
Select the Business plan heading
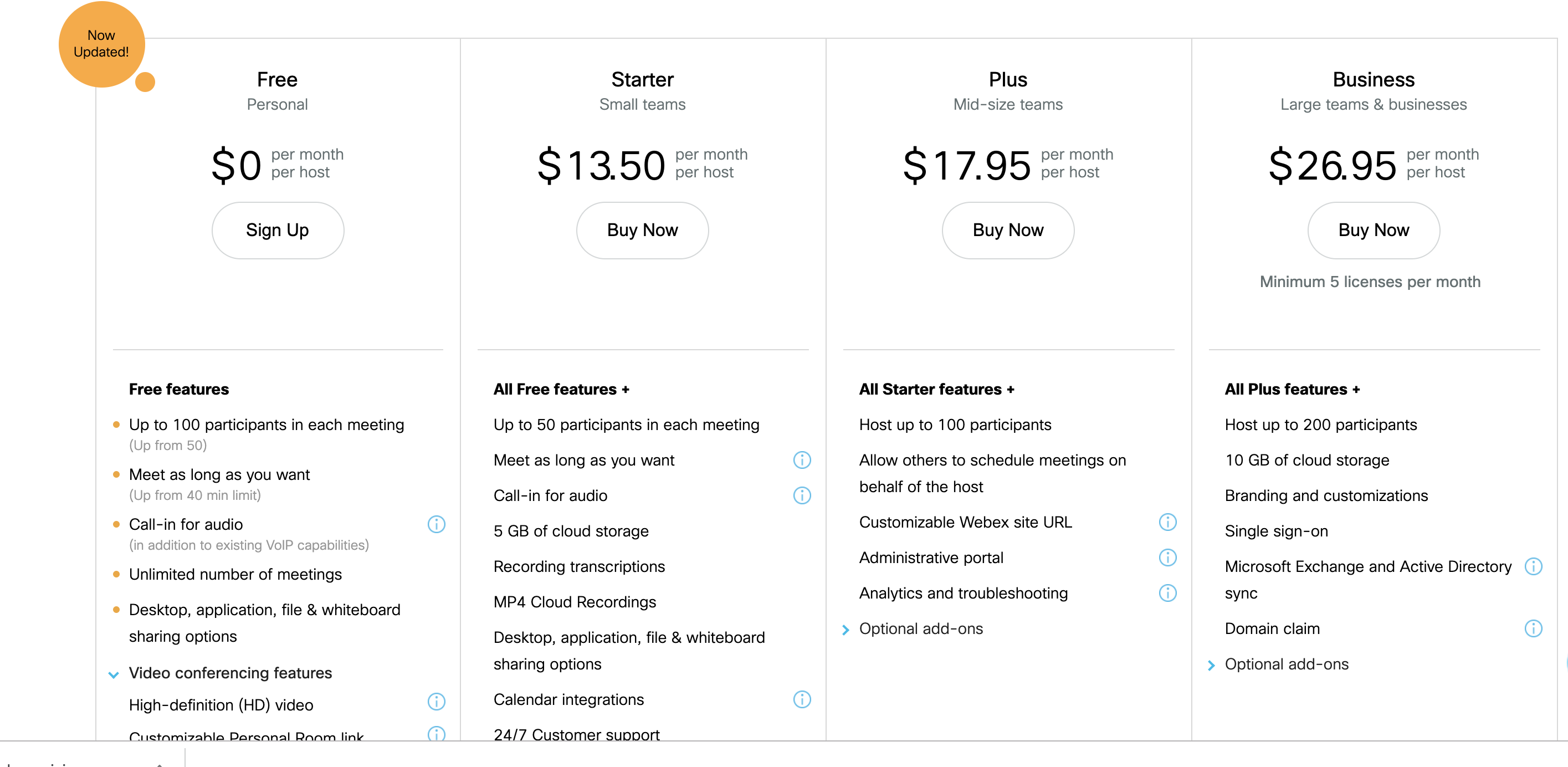[x=1373, y=80]
